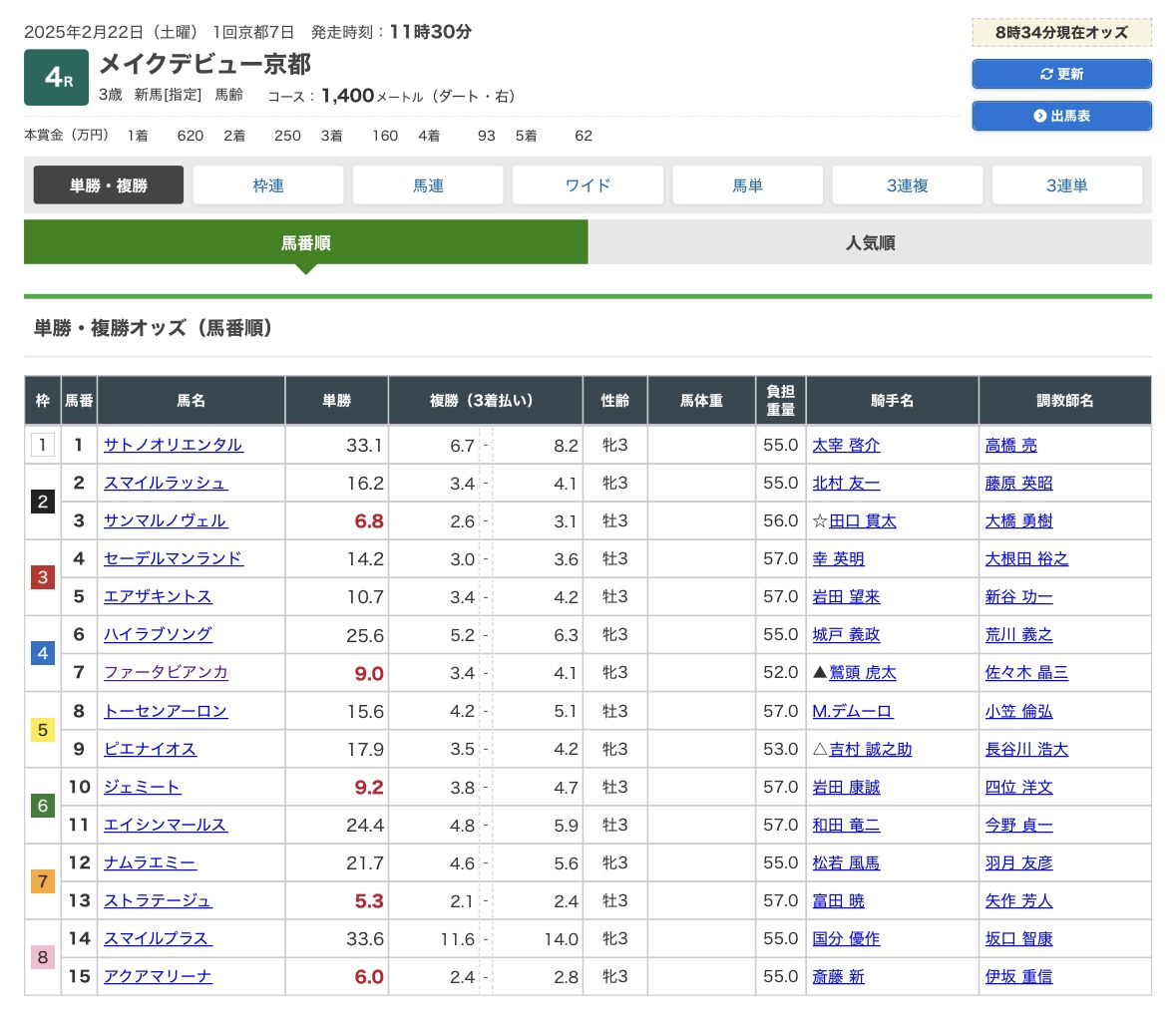Open horse ファータビアンカ link
The width and height of the screenshot is (1176, 1026).
166,673
